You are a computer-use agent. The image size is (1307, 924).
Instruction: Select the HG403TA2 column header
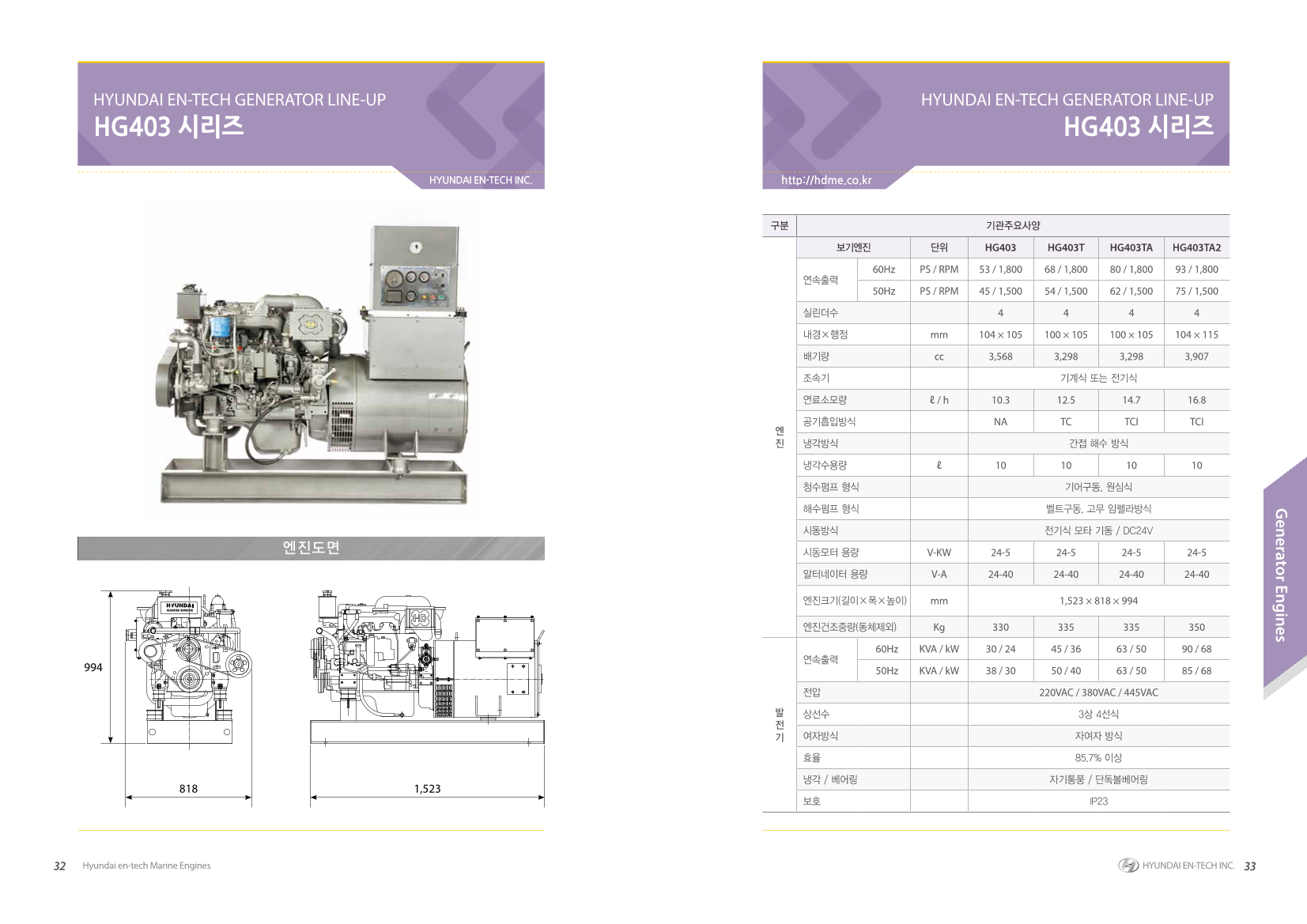click(1196, 247)
